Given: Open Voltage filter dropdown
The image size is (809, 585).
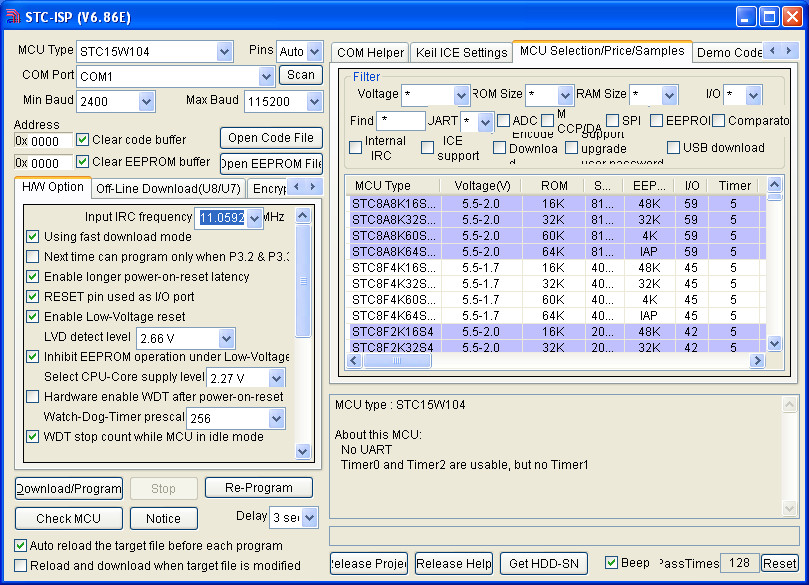Looking at the screenshot, I should (x=461, y=95).
